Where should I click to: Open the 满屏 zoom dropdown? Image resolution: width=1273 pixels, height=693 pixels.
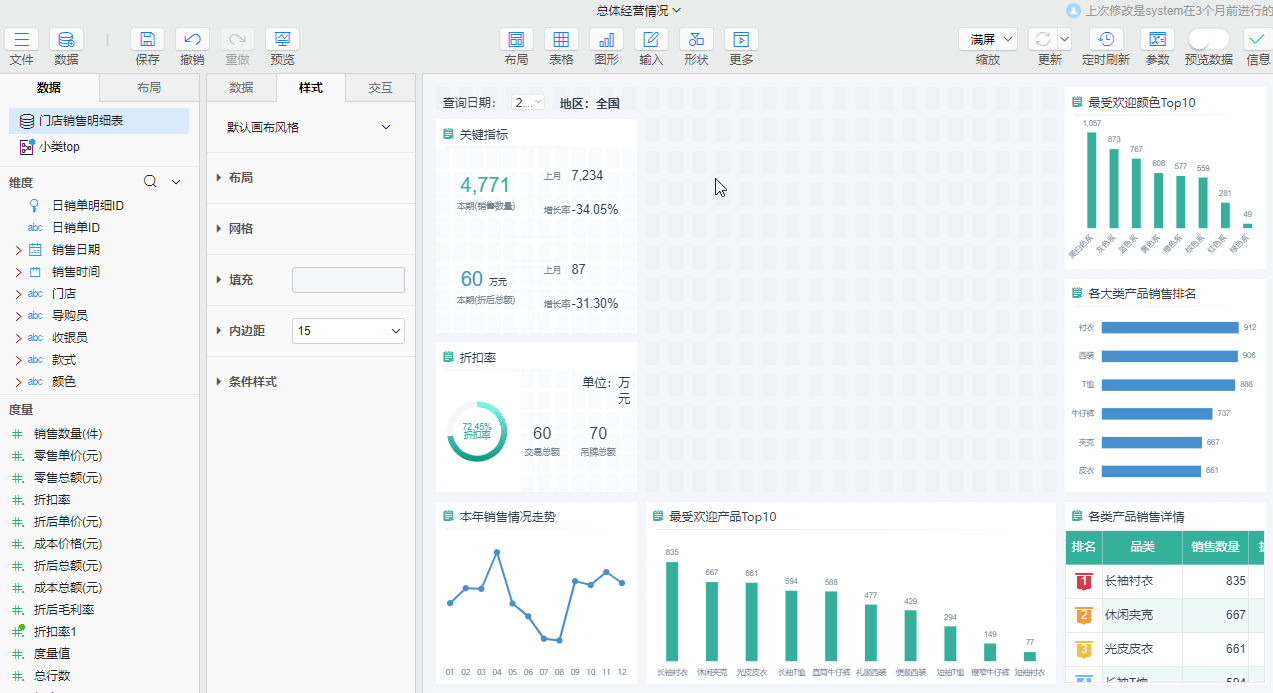[987, 38]
